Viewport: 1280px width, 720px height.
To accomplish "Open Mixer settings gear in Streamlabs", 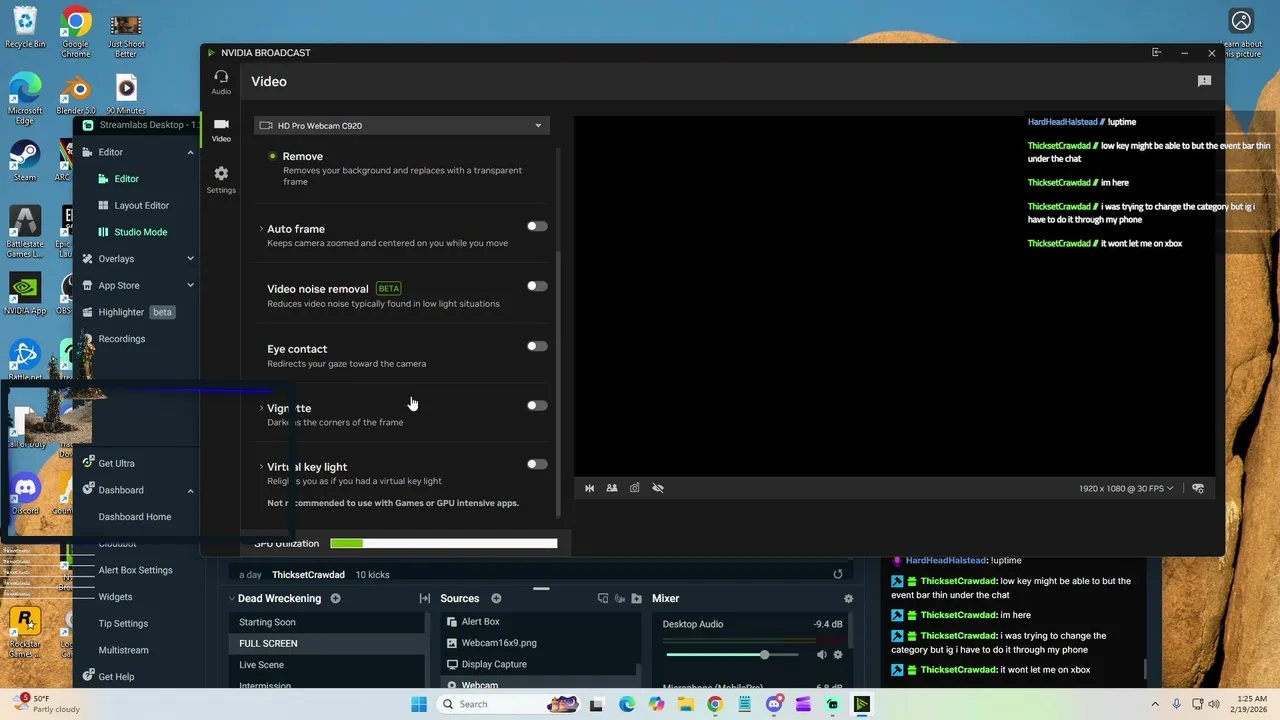I will (x=848, y=598).
